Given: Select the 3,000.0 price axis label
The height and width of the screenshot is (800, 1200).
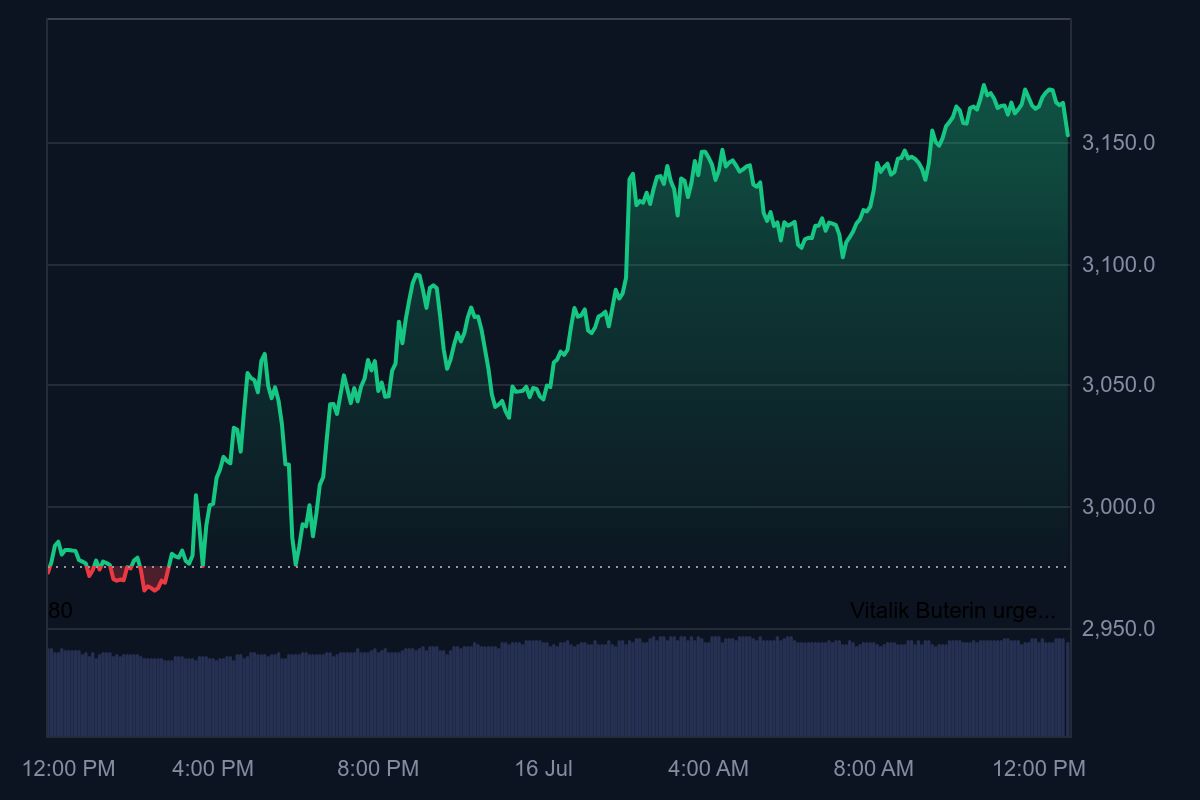Looking at the screenshot, I should coord(1118,507).
